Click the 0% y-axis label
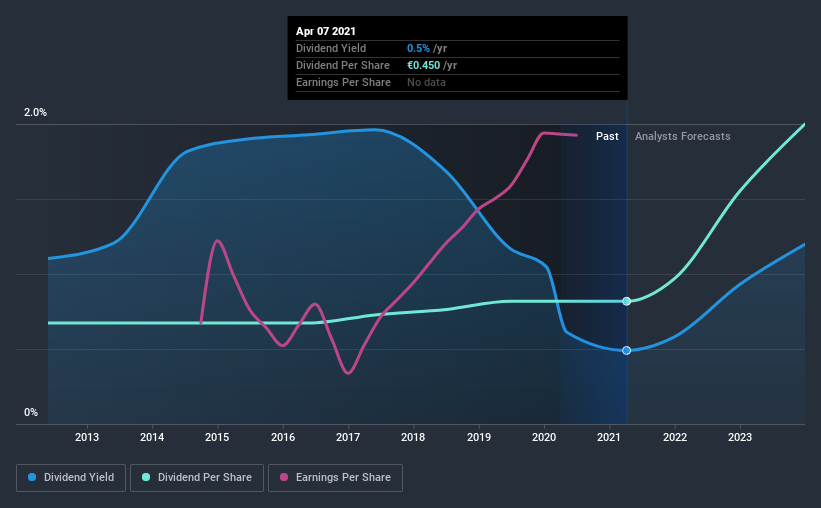The width and height of the screenshot is (821, 508). click(x=31, y=413)
